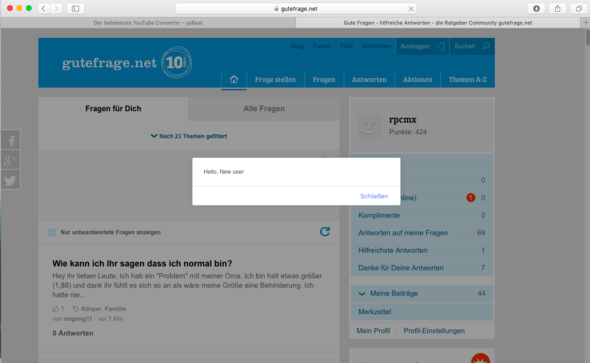Image resolution: width=590 pixels, height=363 pixels.
Task: Click the Ausloggen button
Action: pos(422,46)
